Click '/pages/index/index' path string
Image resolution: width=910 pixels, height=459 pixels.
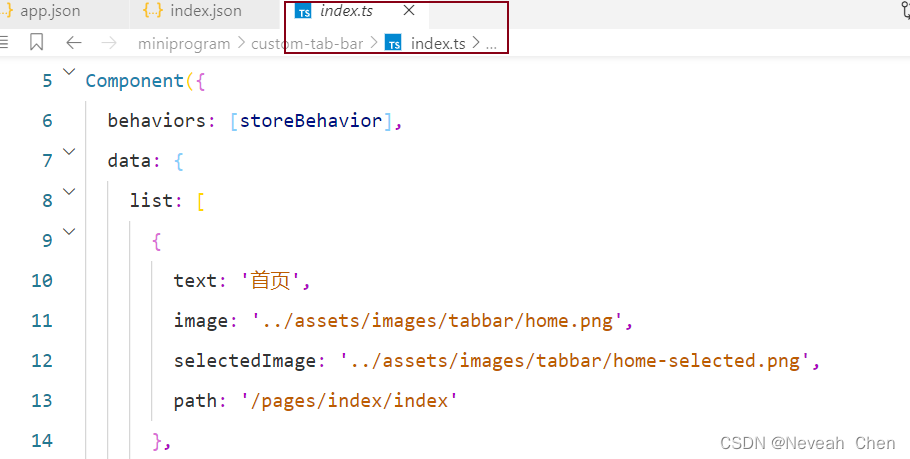tap(349, 401)
